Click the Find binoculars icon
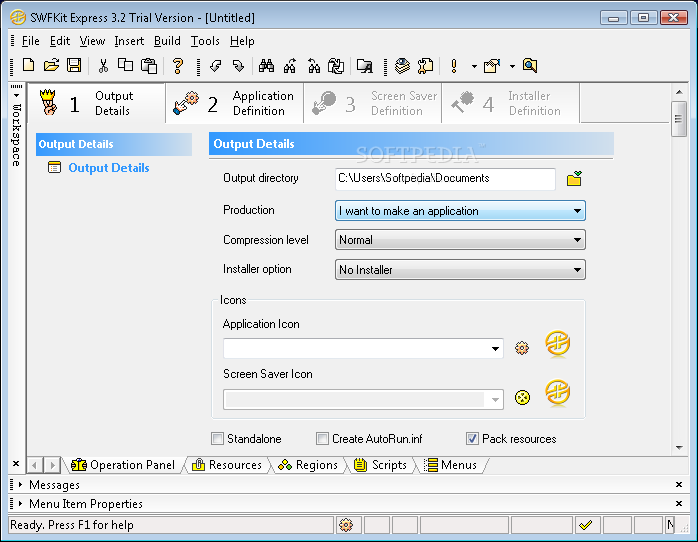 click(x=266, y=66)
